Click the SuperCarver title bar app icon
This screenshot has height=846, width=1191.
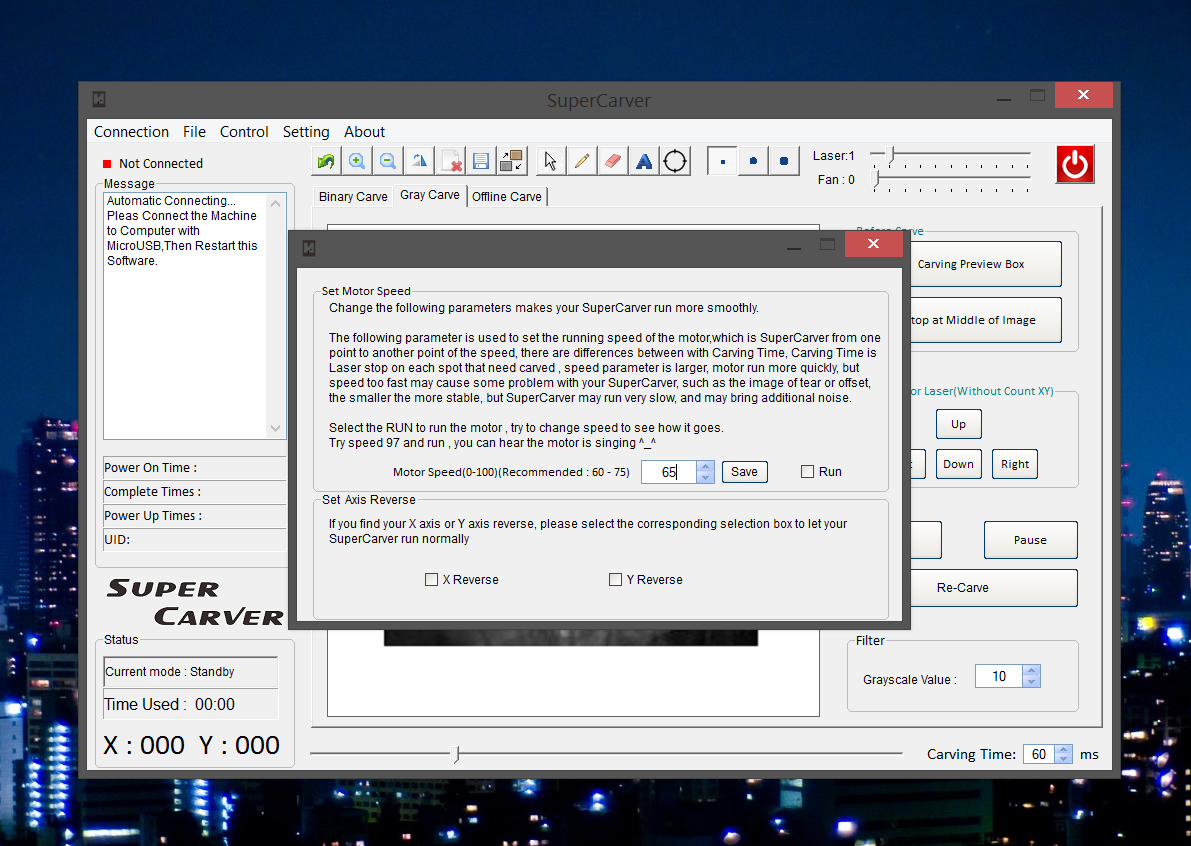99,99
